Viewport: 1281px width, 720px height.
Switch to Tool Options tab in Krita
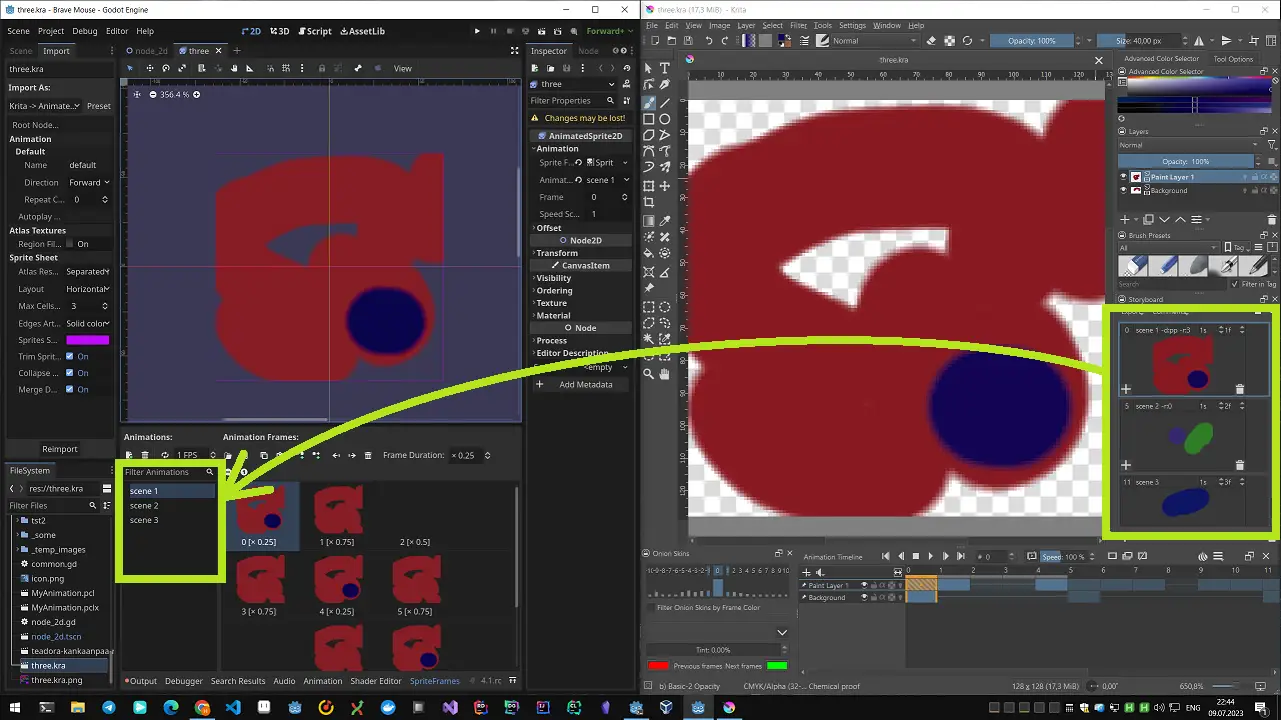point(1233,59)
